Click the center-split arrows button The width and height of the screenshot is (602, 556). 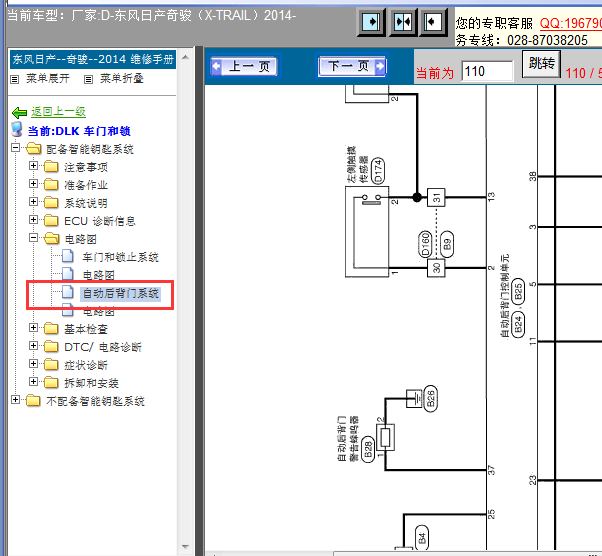tap(403, 22)
